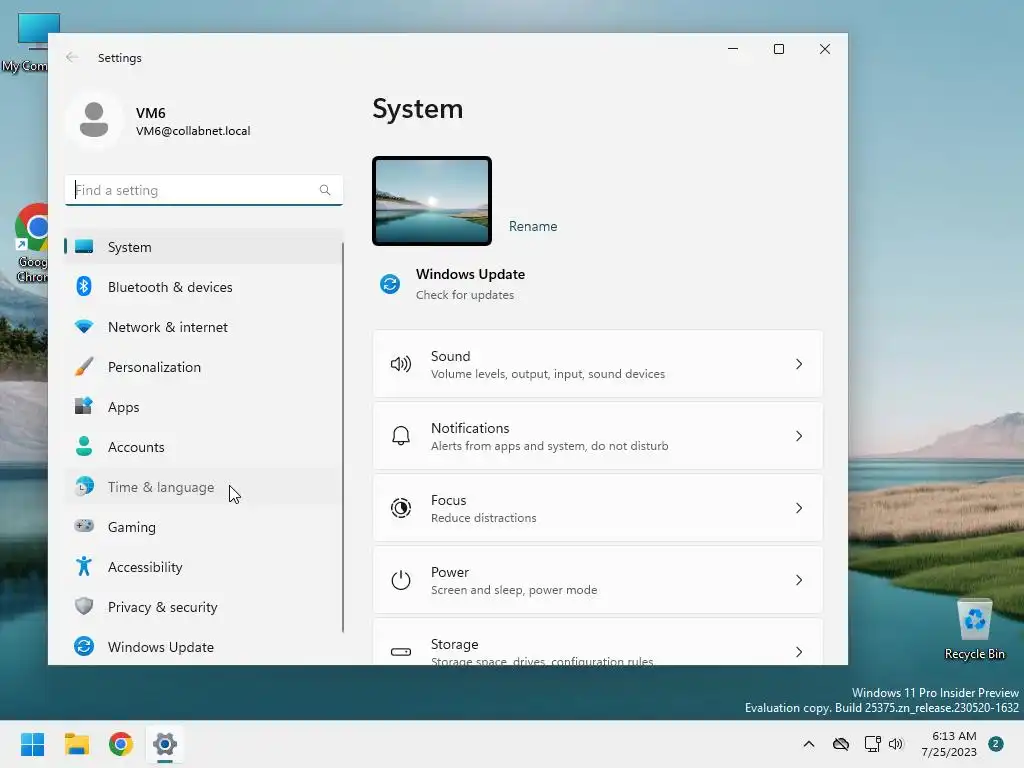
Task: Open Windows Update from the sidebar
Action: (x=161, y=647)
